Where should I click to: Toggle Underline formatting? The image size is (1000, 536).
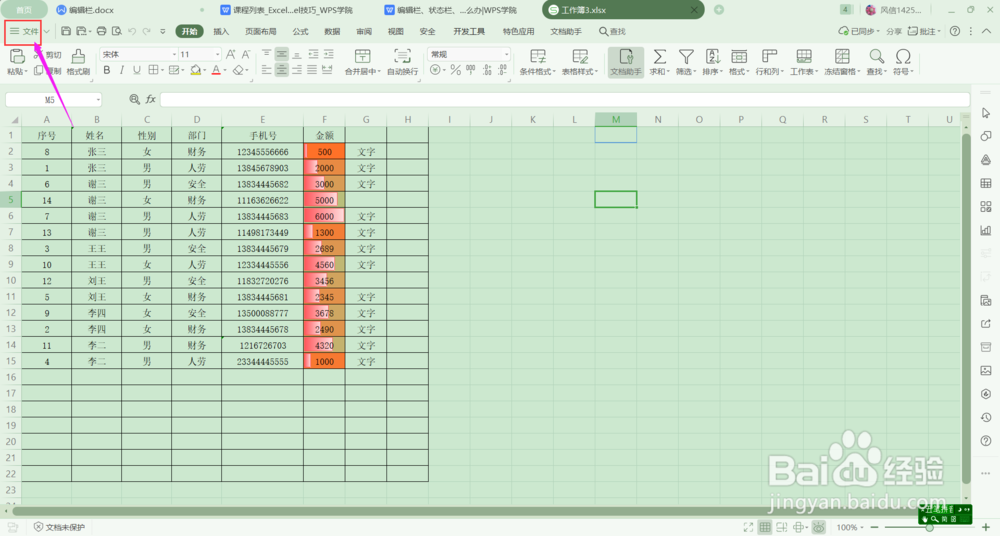click(136, 70)
